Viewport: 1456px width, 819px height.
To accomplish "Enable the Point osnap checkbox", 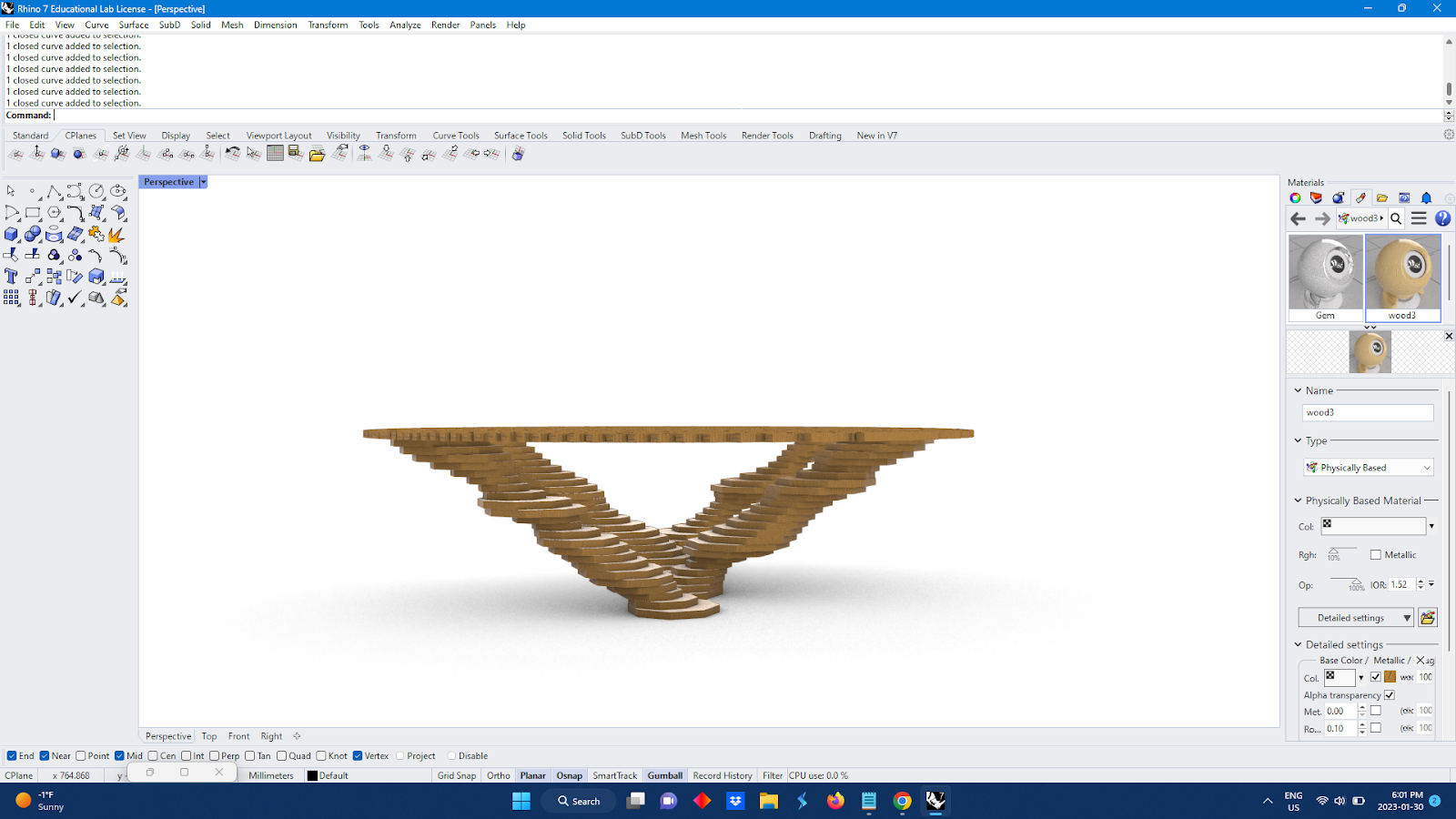I will click(x=81, y=755).
